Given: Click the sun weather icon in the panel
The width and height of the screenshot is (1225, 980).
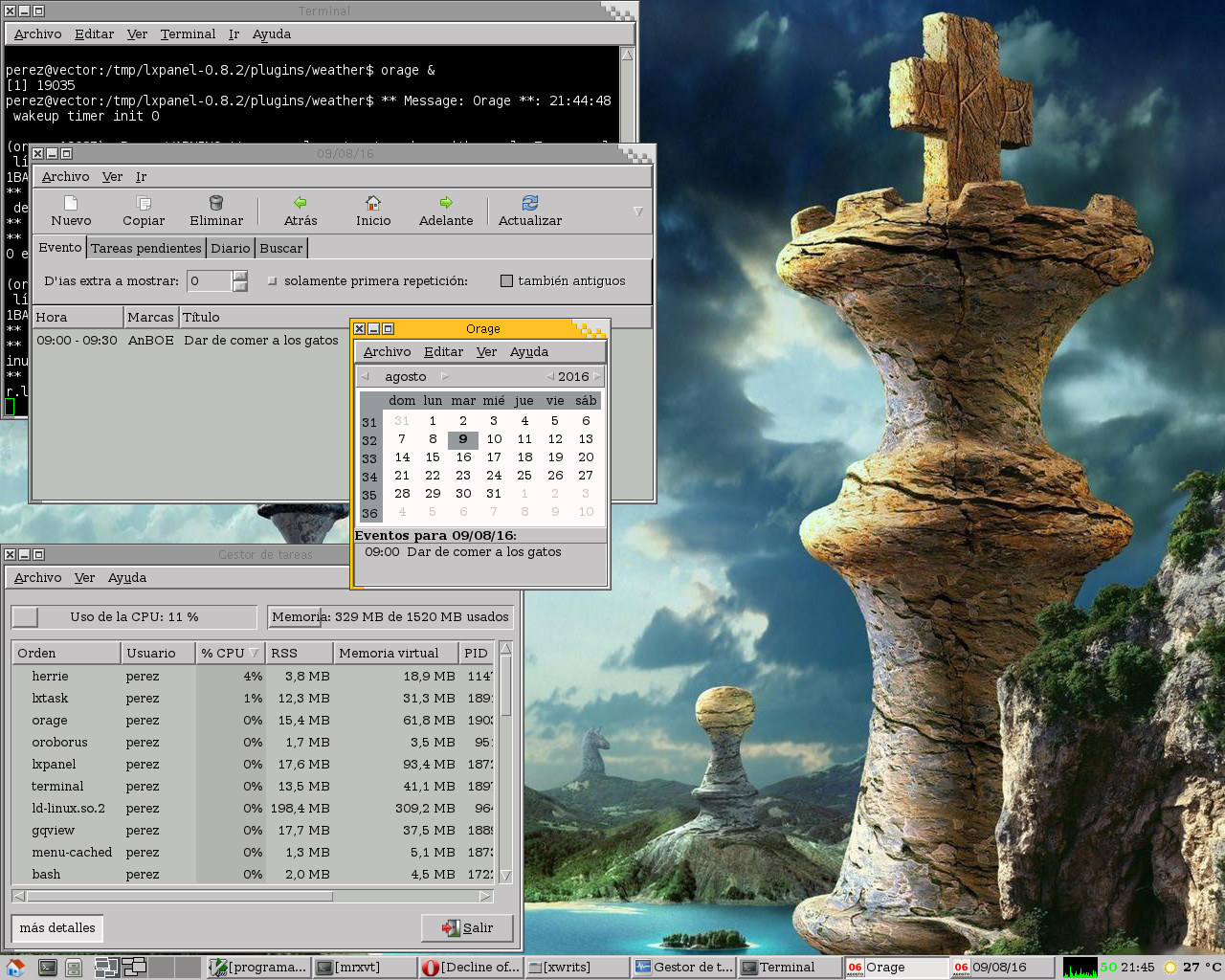Looking at the screenshot, I should pyautogui.click(x=1170, y=968).
